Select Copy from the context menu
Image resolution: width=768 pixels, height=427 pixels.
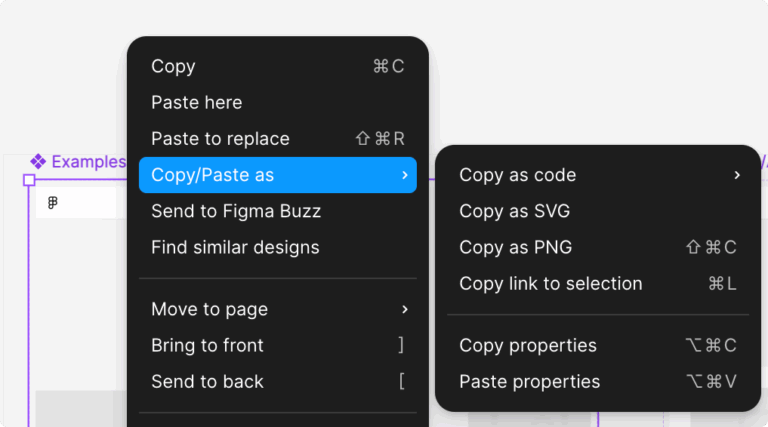(x=173, y=67)
